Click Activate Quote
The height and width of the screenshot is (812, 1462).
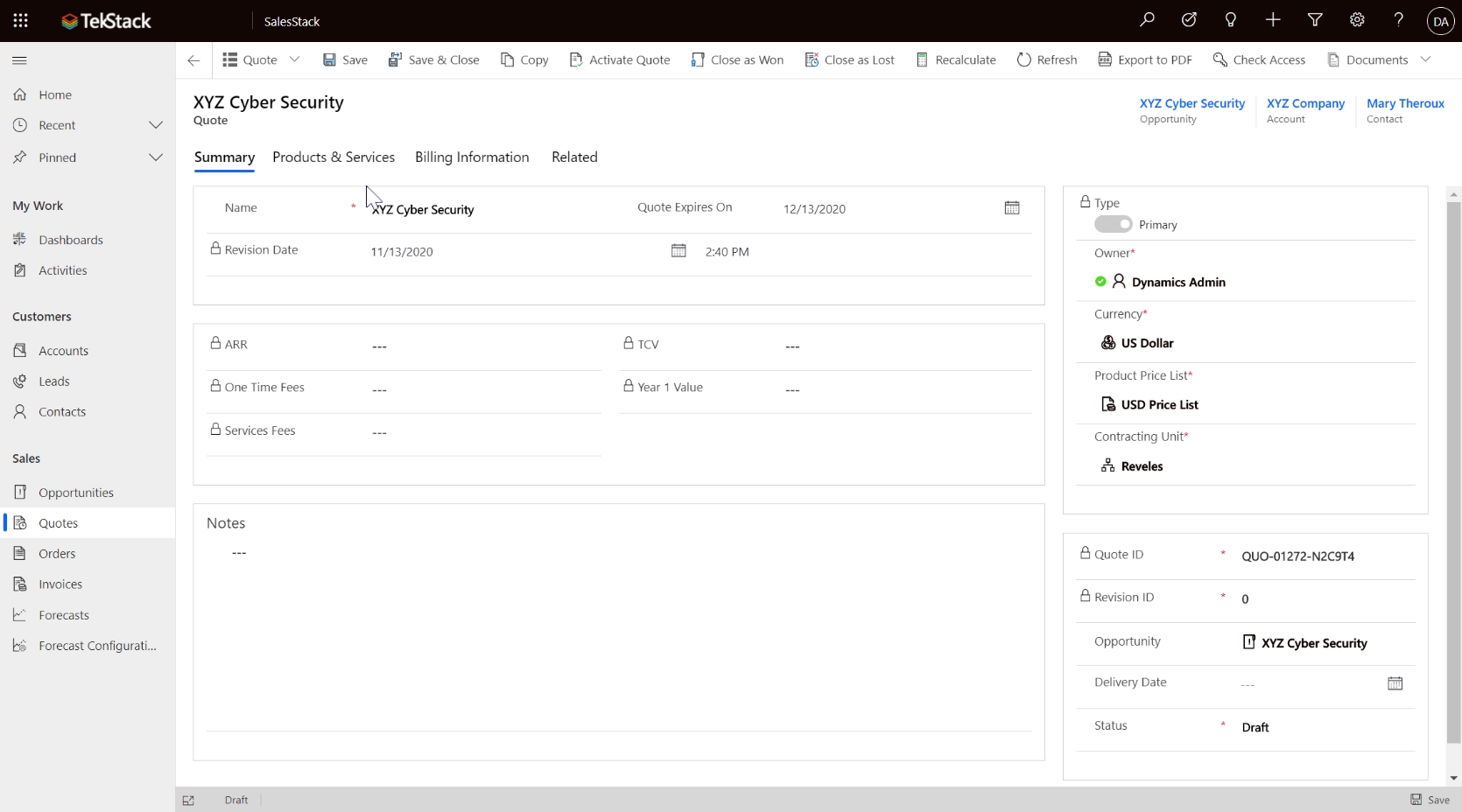point(620,59)
